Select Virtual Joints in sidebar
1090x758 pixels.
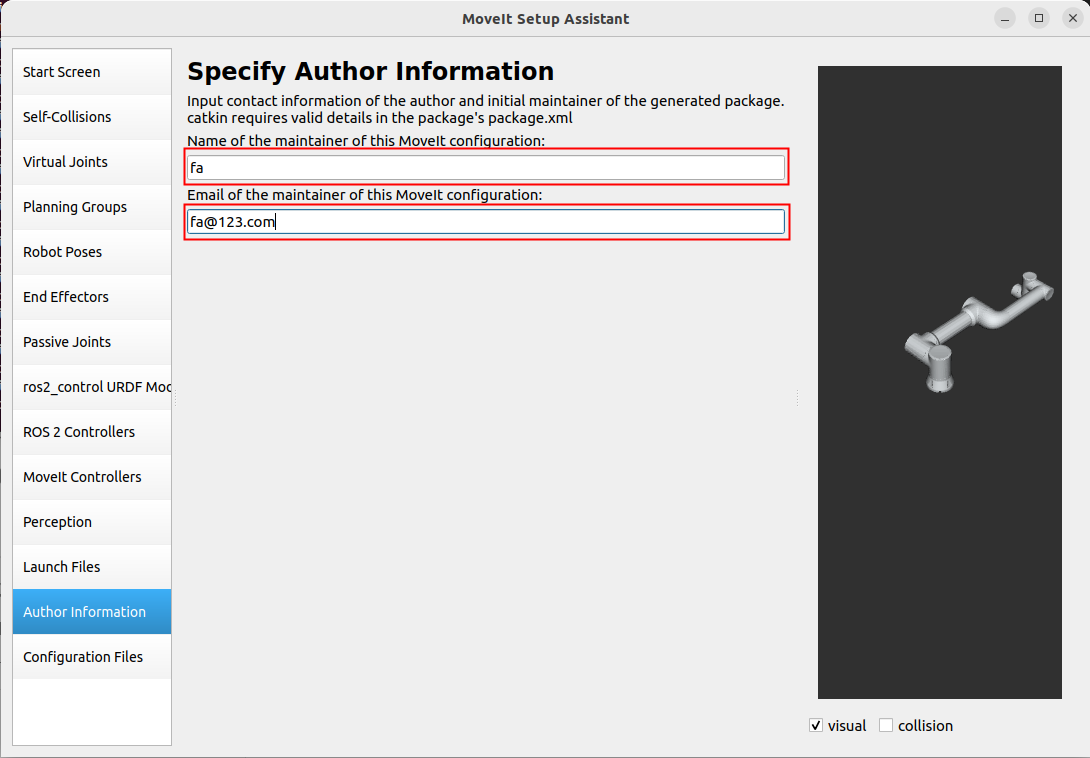92,162
